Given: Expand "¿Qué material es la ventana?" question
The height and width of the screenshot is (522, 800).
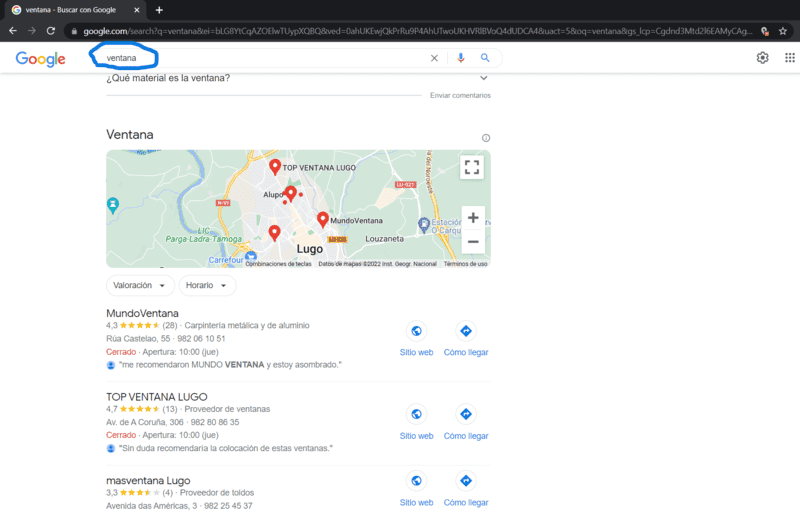Looking at the screenshot, I should tap(483, 78).
